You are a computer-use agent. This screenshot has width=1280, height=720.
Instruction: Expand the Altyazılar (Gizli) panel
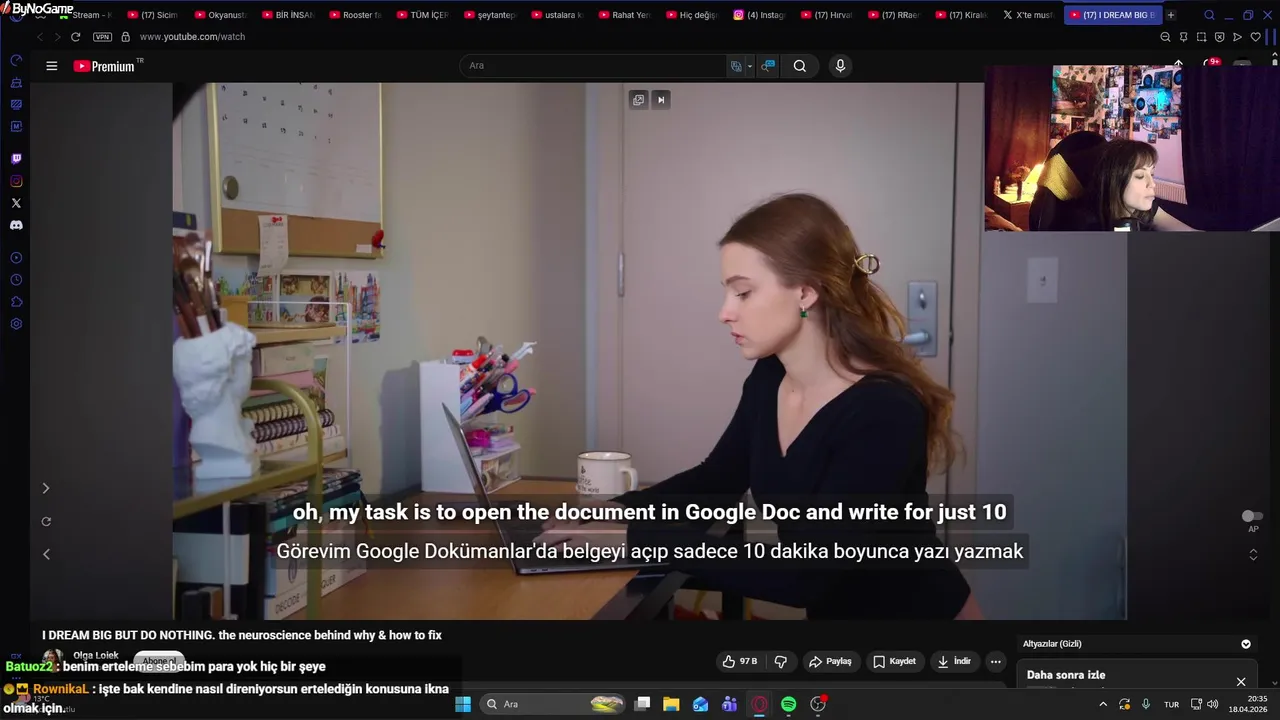click(x=1246, y=644)
